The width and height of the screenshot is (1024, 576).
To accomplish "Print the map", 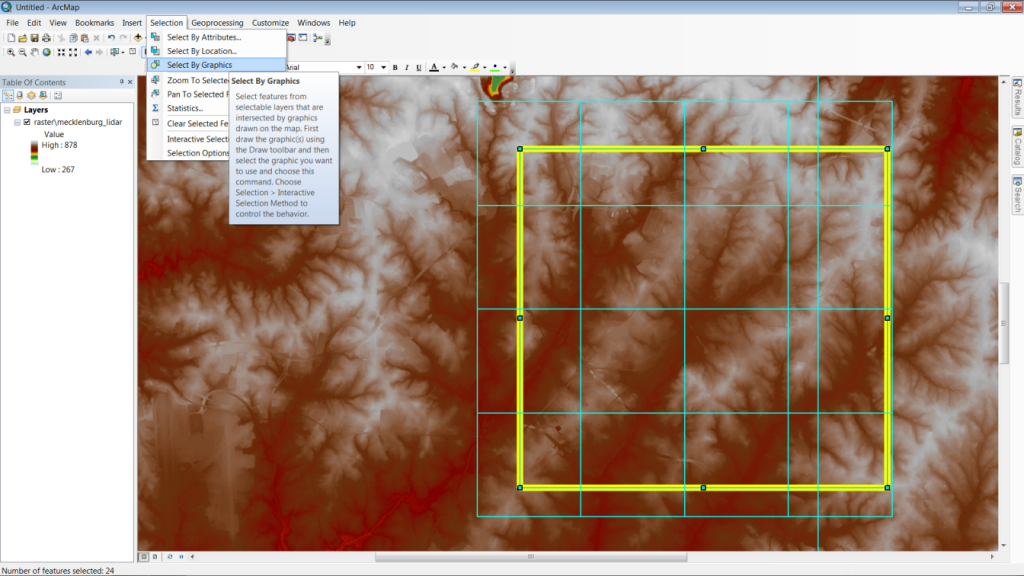I will click(x=46, y=38).
